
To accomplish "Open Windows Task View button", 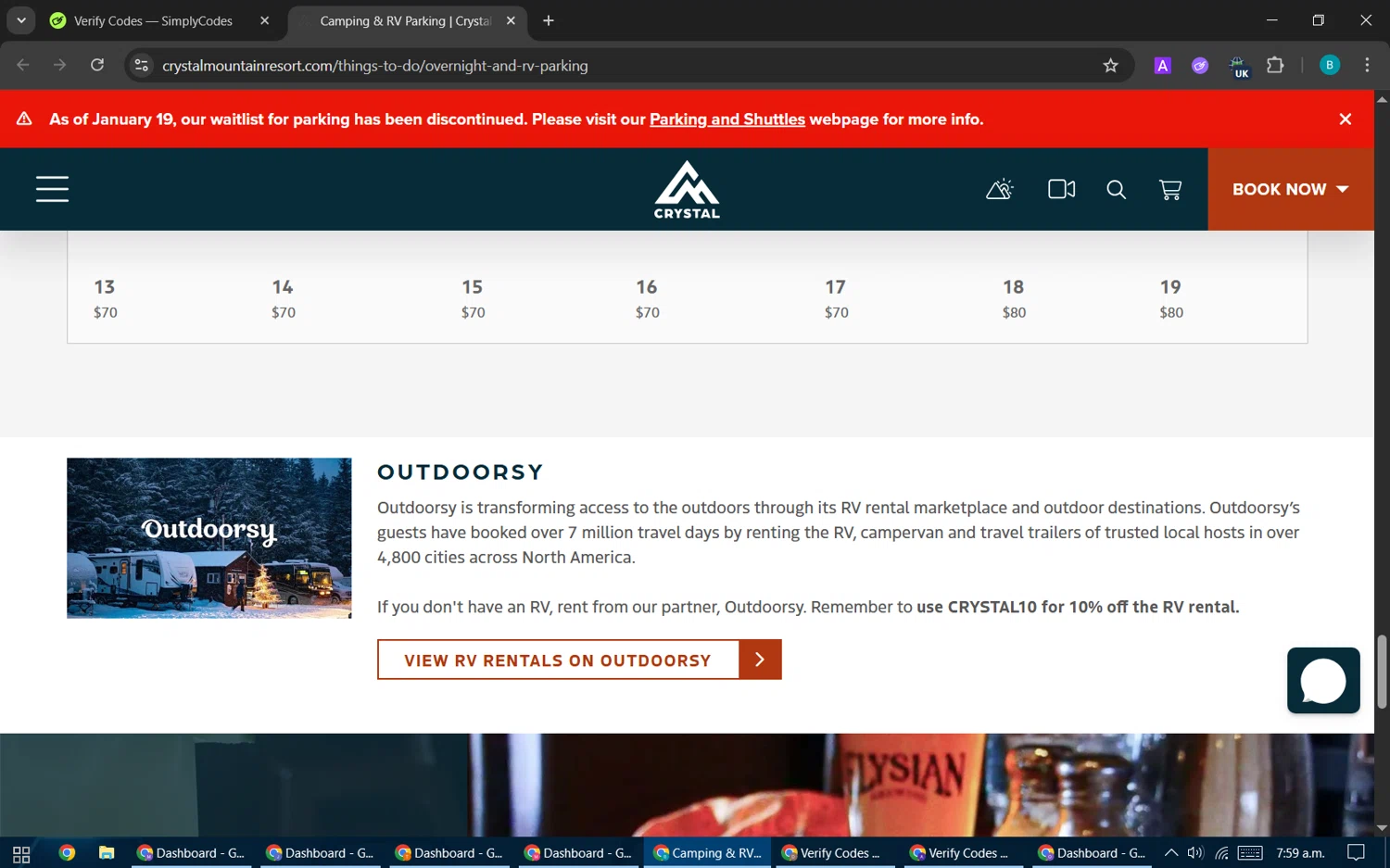I will point(21,853).
